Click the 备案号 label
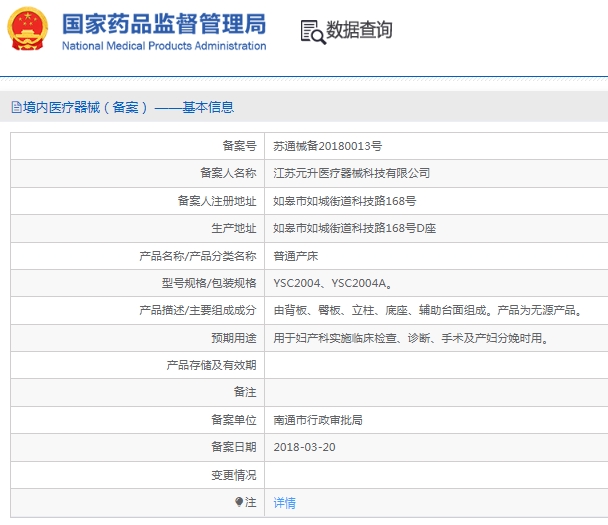The height and width of the screenshot is (525, 608). (239, 146)
